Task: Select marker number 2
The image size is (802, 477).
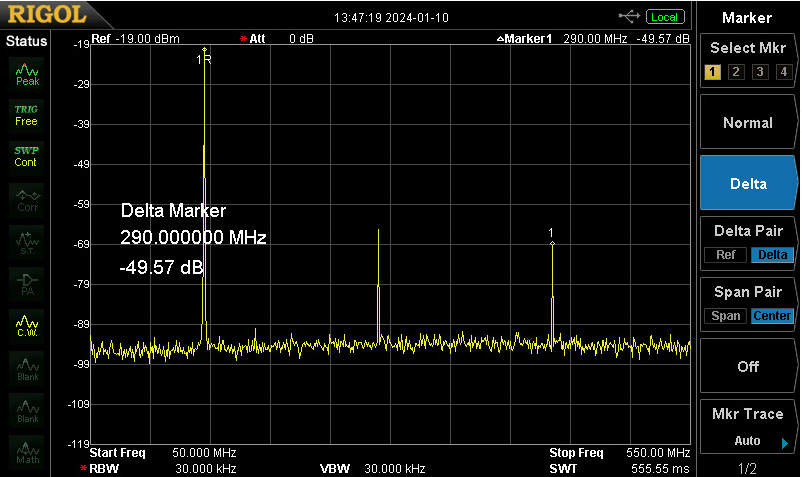Action: coord(736,72)
